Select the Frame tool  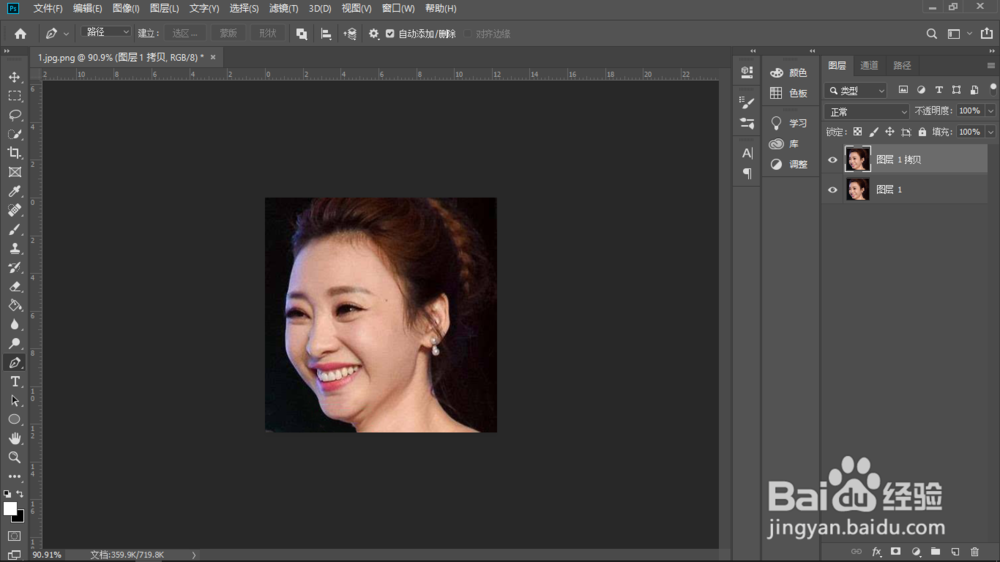tap(14, 172)
